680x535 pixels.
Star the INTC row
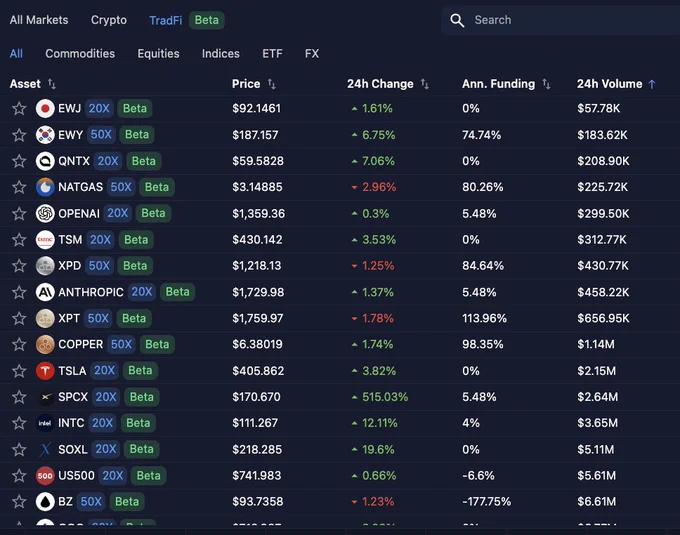pyautogui.click(x=19, y=423)
